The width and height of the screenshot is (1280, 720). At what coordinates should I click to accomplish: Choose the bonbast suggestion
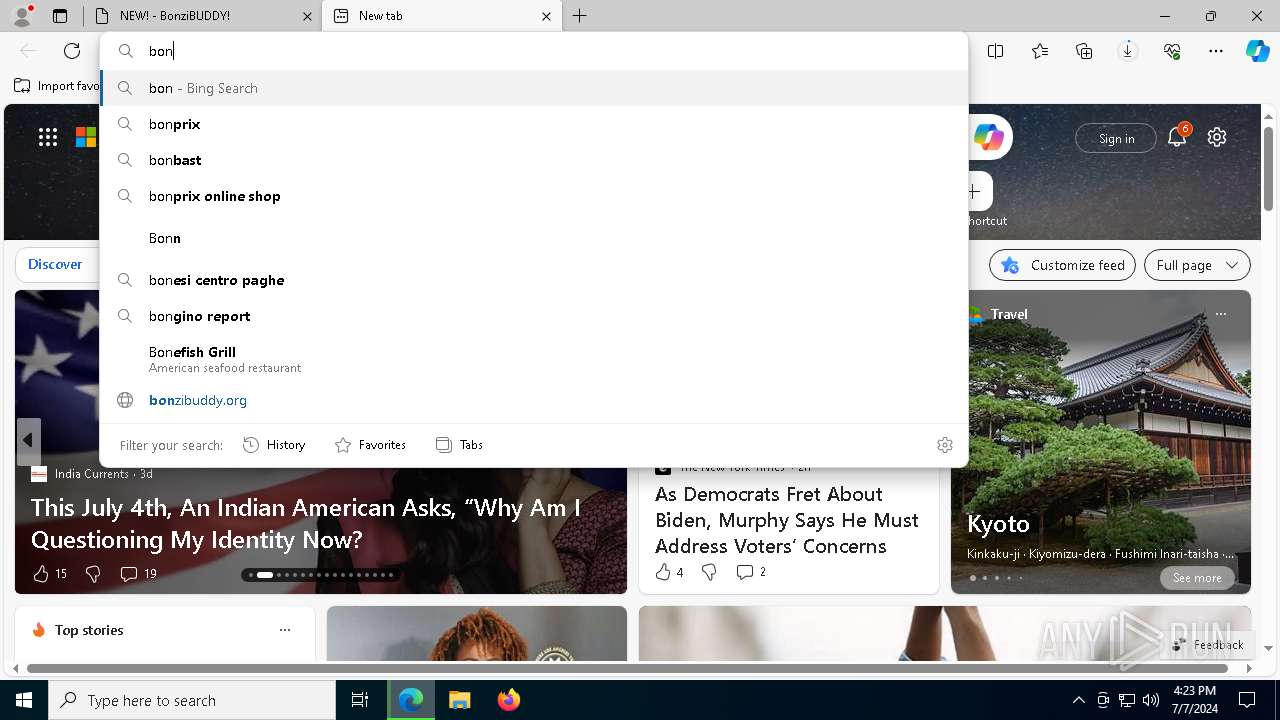click(x=534, y=160)
